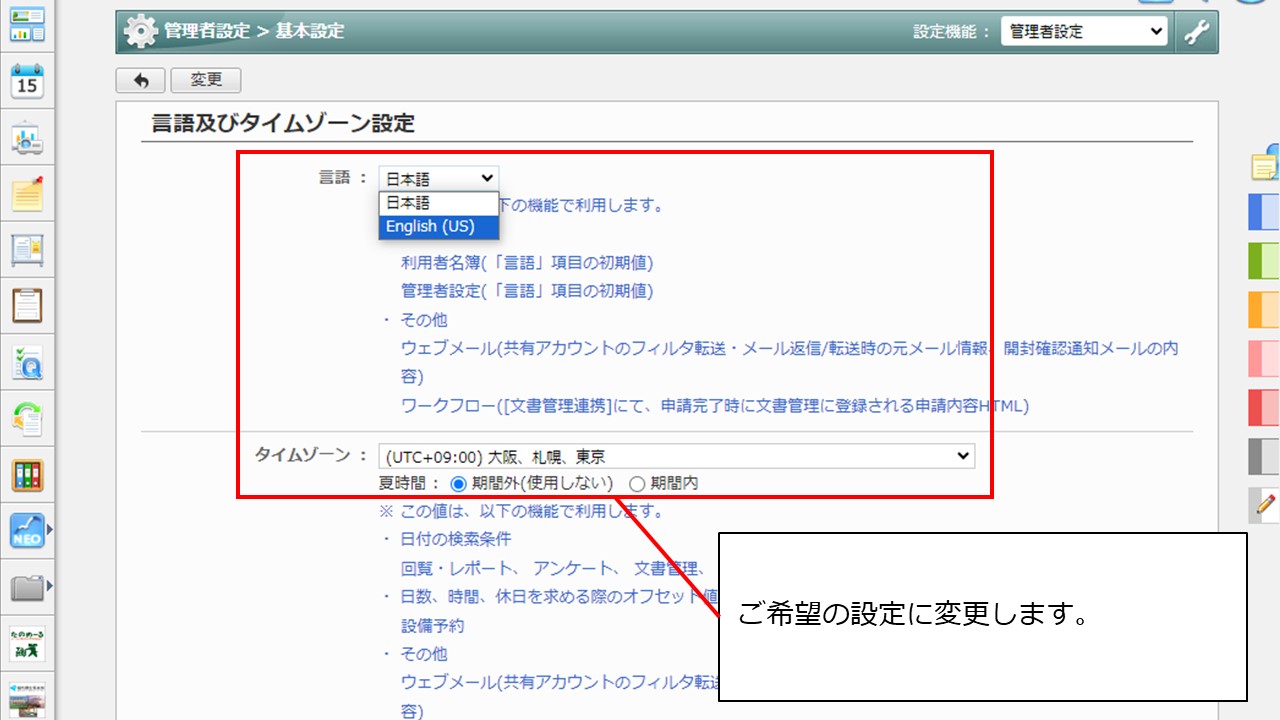Open the blue NEO chart icon

pyautogui.click(x=28, y=530)
